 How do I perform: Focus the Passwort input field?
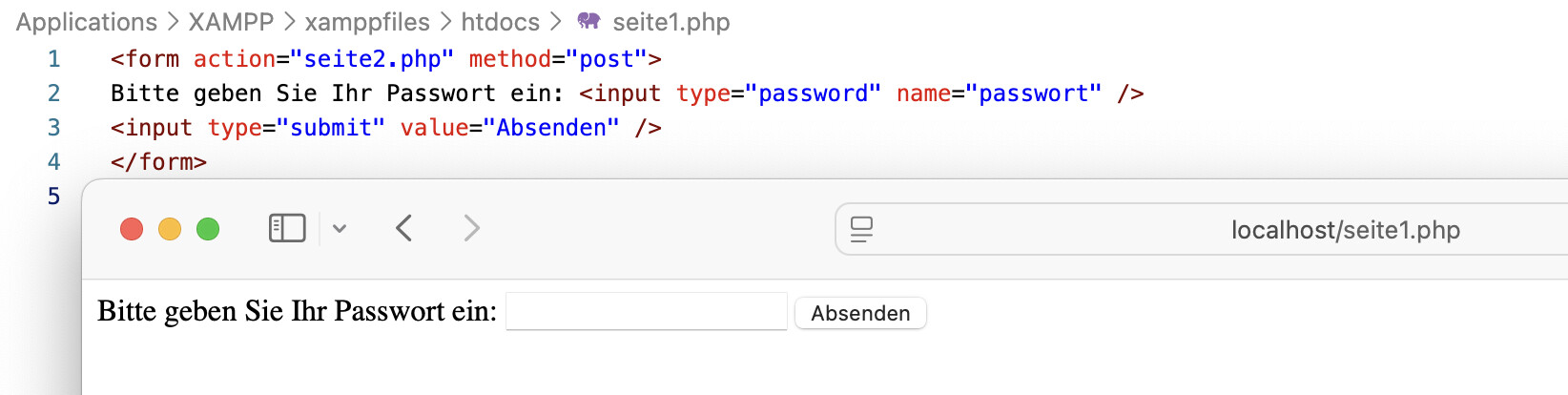pyautogui.click(x=646, y=312)
